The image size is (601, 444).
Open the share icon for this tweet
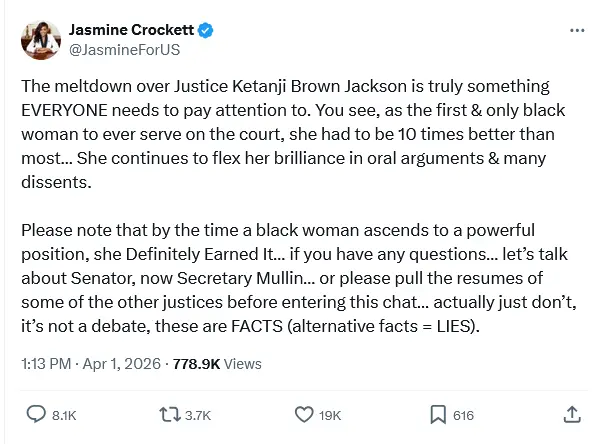coord(572,413)
